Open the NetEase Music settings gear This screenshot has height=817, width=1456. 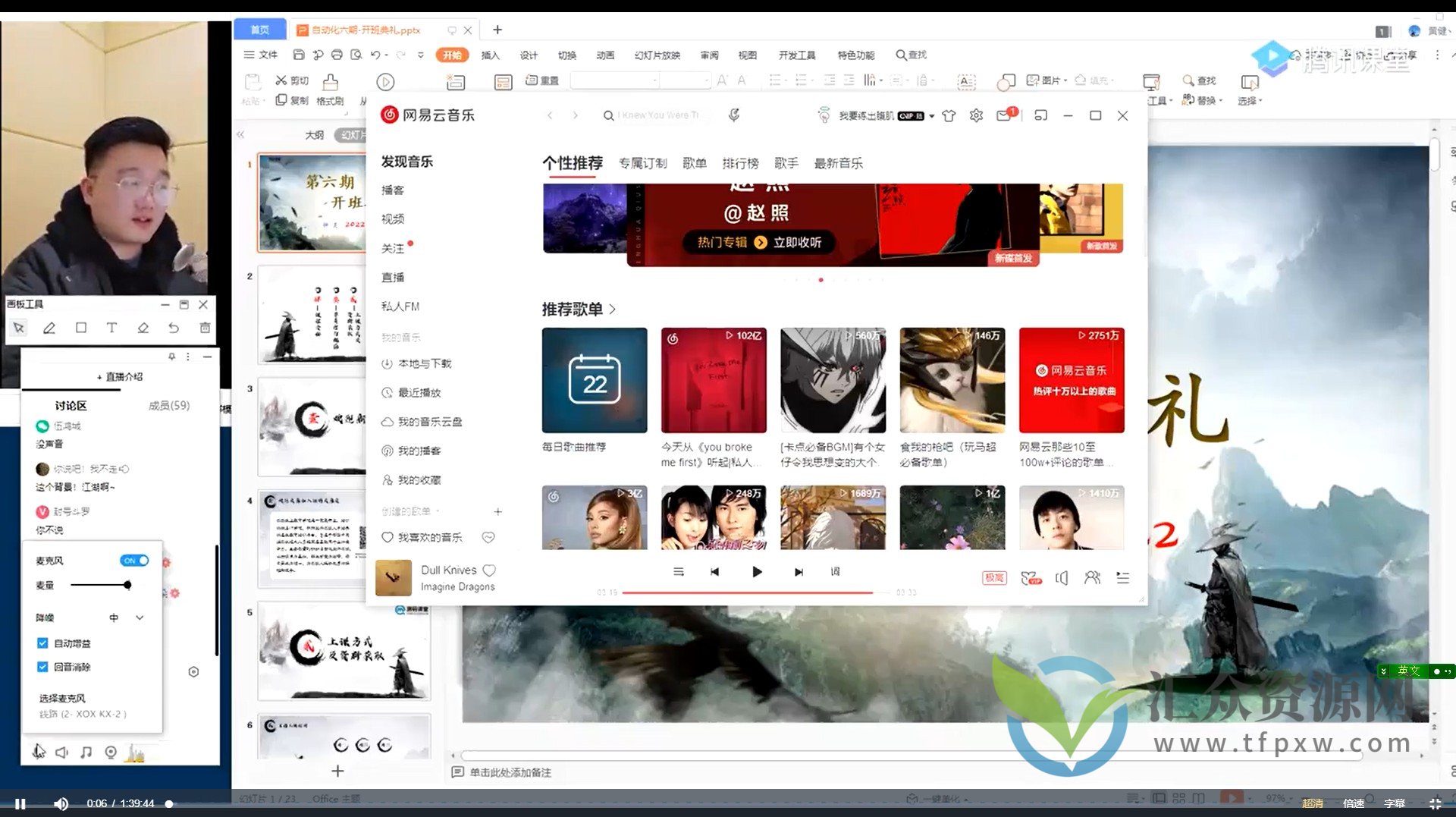coord(976,115)
